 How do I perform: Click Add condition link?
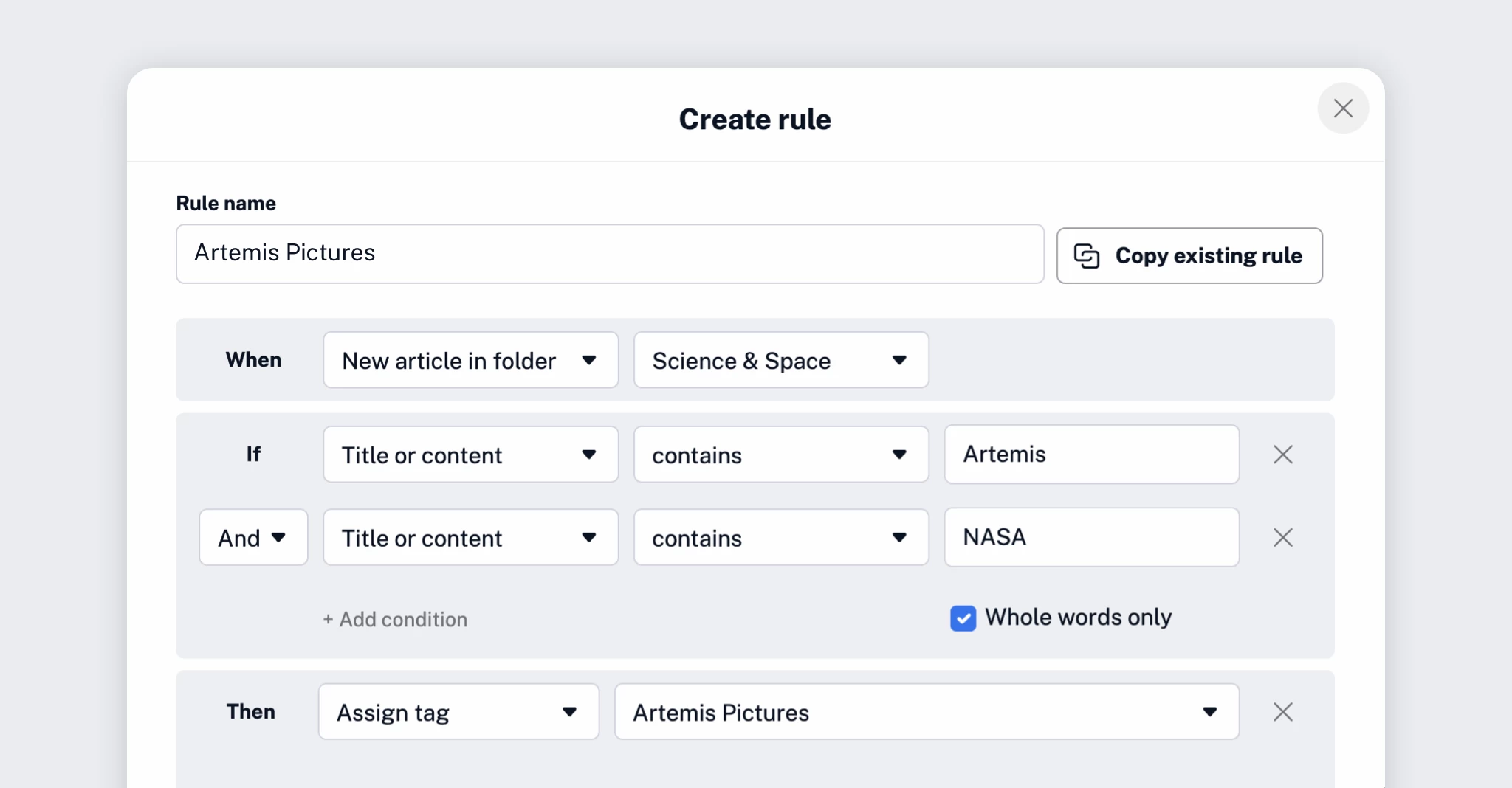[x=395, y=619]
